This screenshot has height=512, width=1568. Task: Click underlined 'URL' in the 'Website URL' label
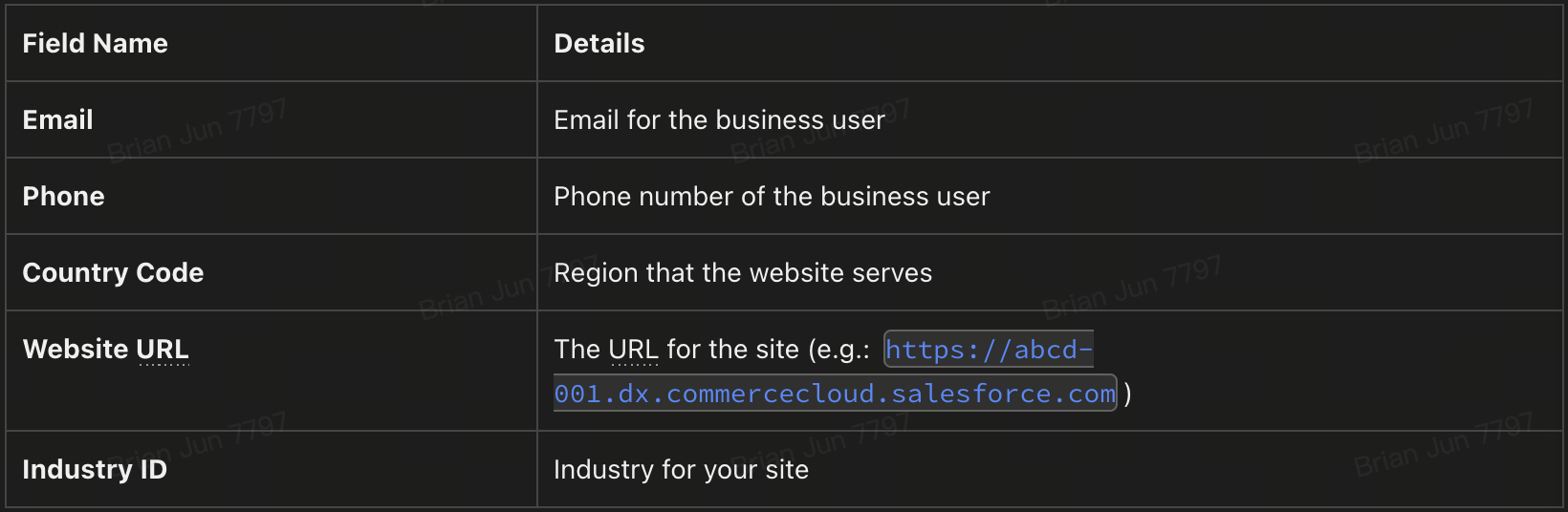[x=163, y=350]
